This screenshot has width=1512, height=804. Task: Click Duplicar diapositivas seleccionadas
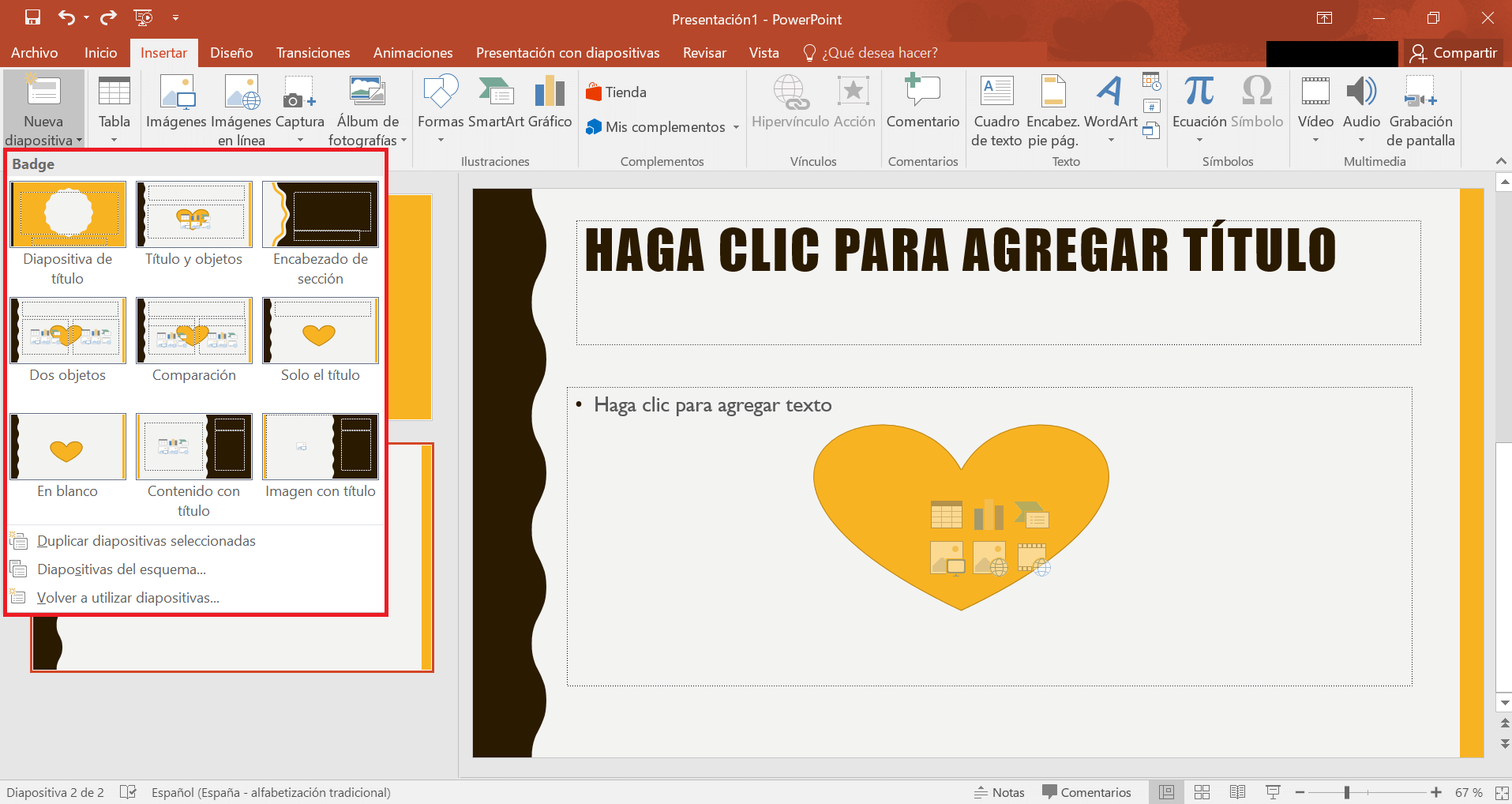click(x=146, y=540)
